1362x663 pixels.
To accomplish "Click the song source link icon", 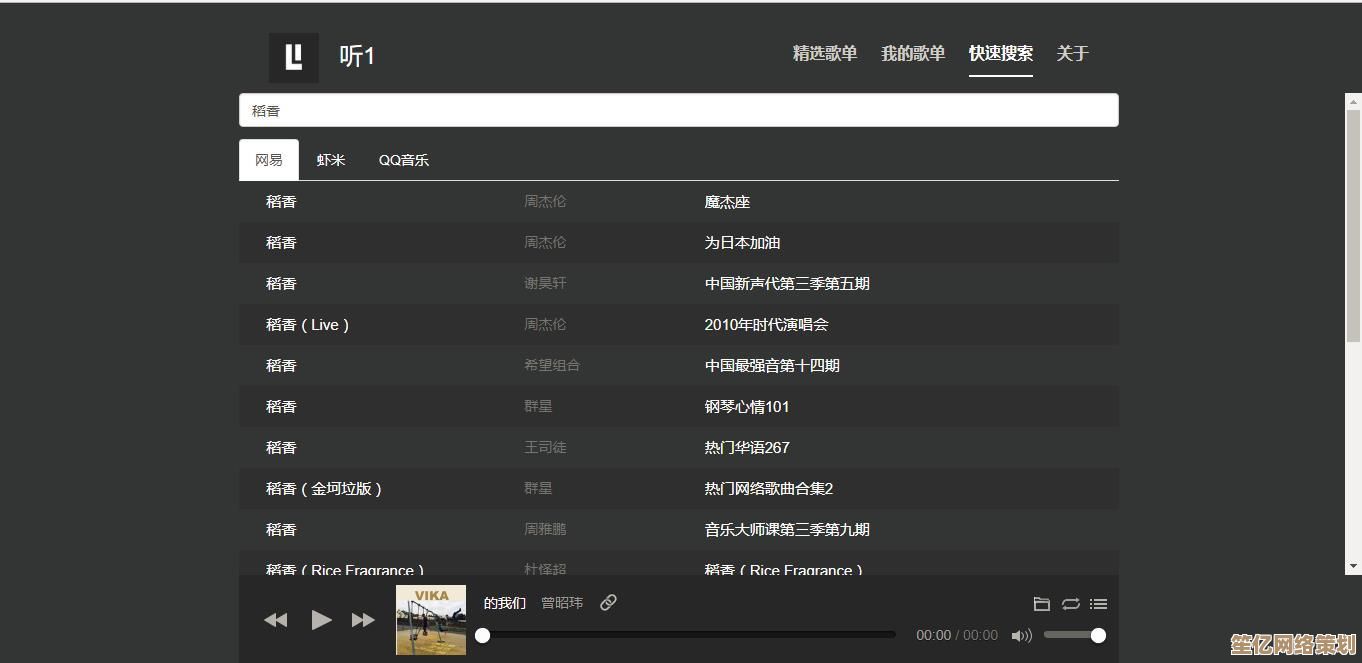I will [x=608, y=602].
